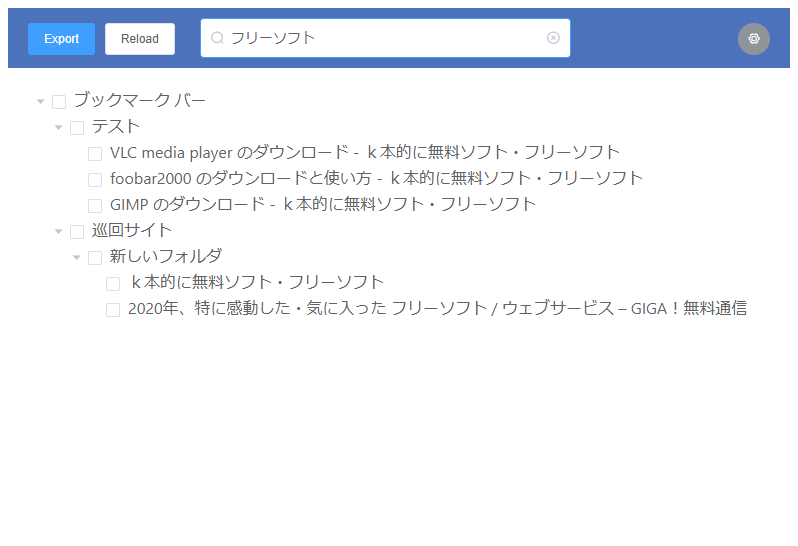The height and width of the screenshot is (546, 798).
Task: Clear the search text with the X icon
Action: pyautogui.click(x=553, y=38)
